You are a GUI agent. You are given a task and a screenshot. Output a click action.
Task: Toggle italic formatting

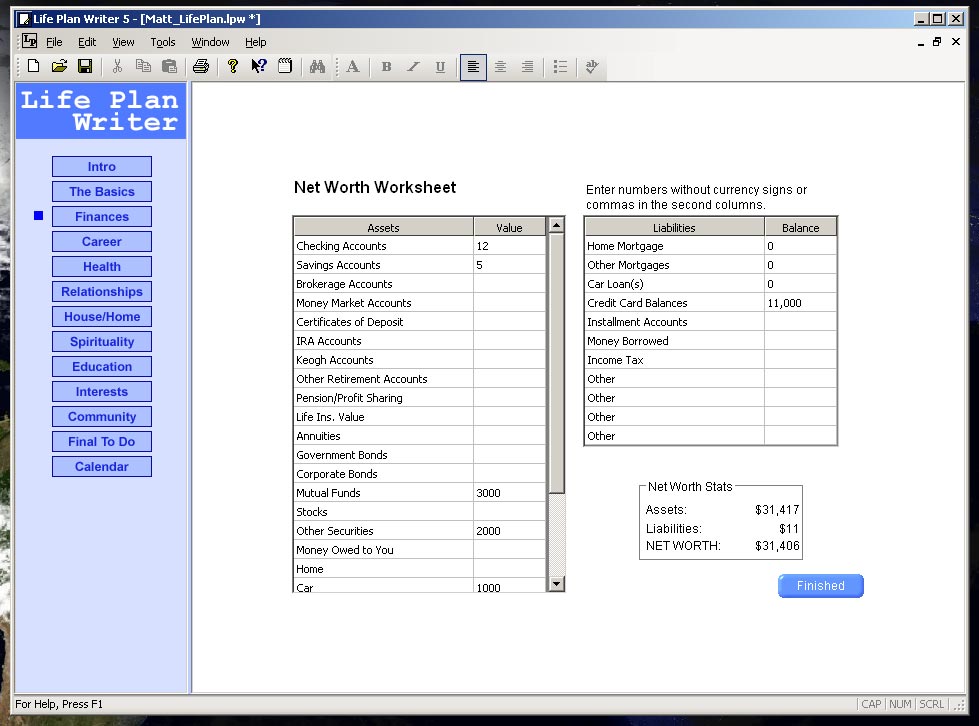[413, 66]
